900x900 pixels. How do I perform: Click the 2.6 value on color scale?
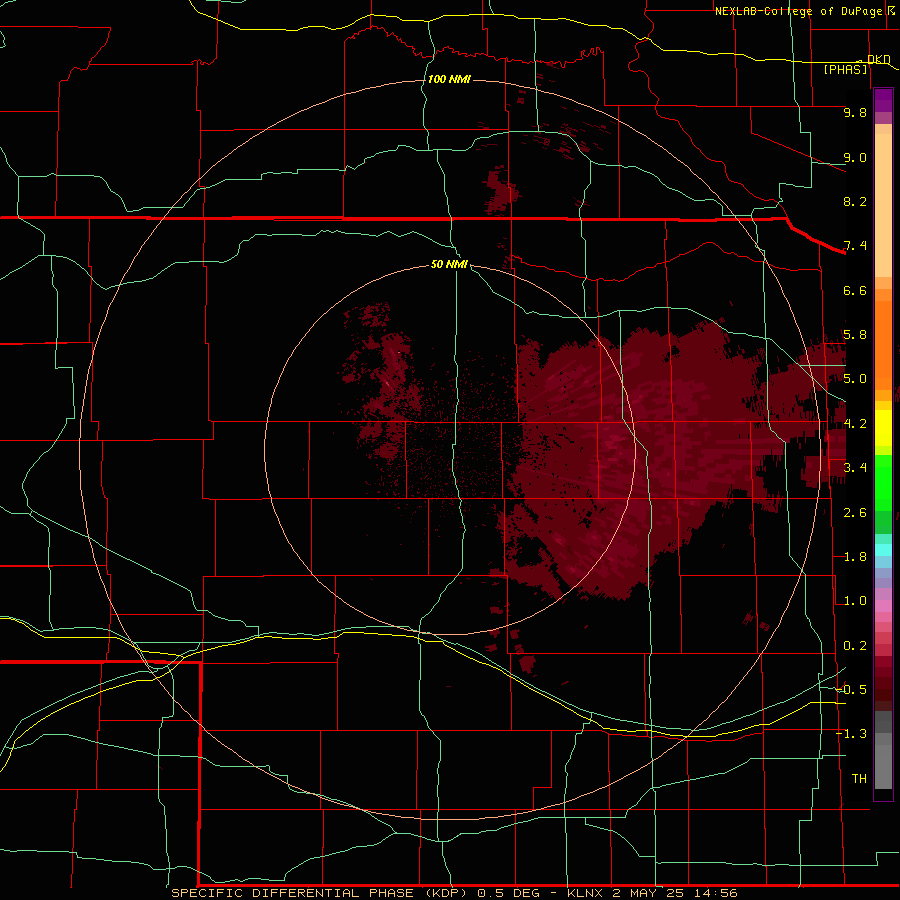(855, 513)
